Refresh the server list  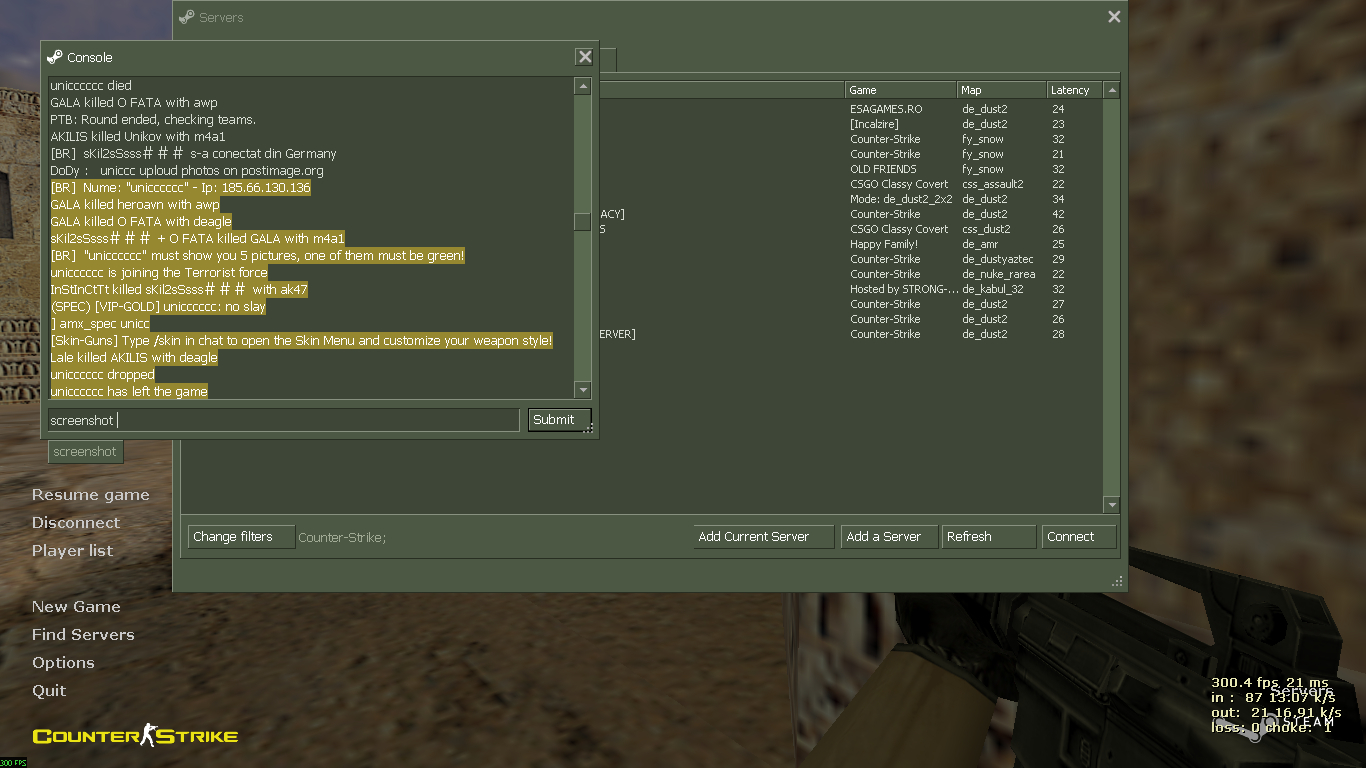point(989,537)
